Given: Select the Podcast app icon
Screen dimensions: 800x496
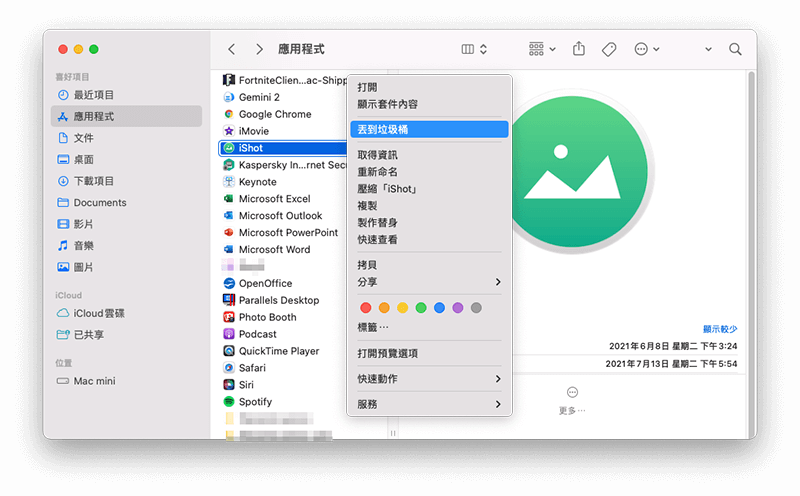Looking at the screenshot, I should [229, 334].
